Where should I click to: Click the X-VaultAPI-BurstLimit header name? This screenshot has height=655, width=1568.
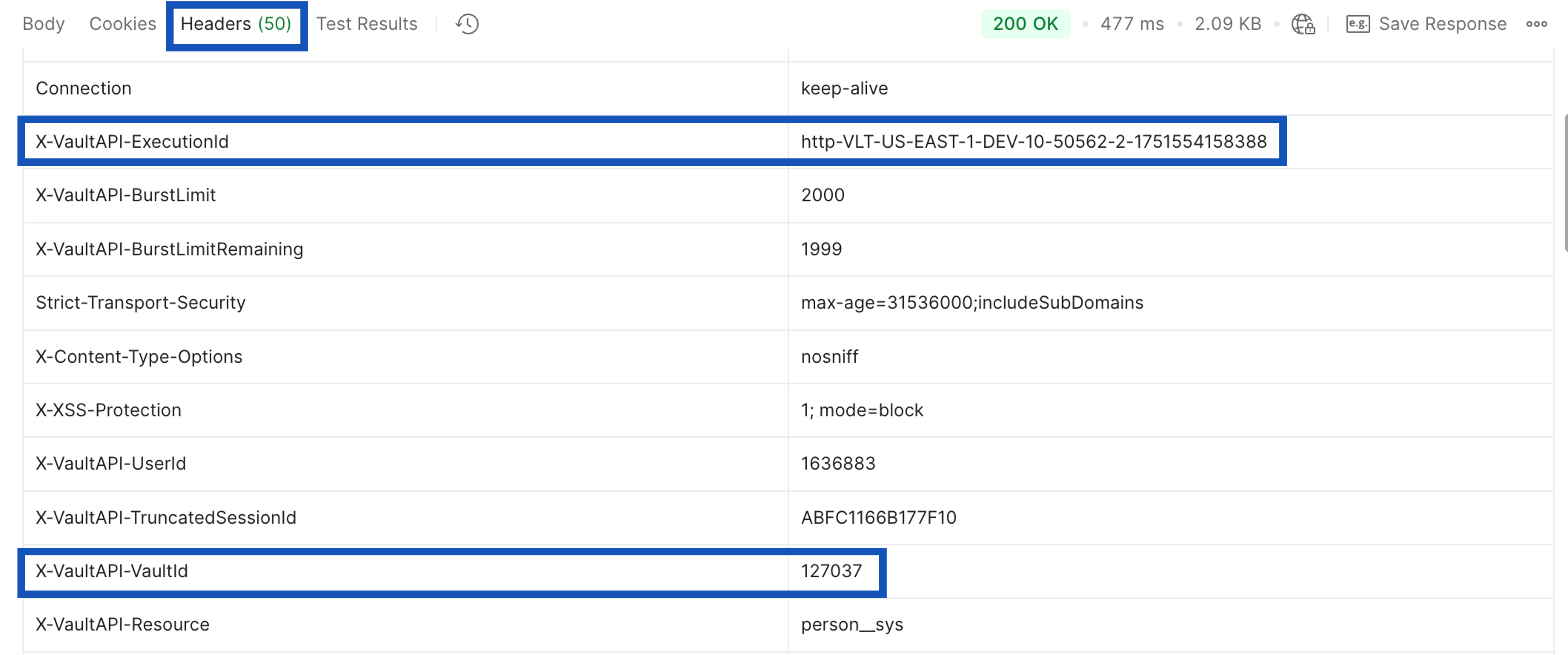click(x=125, y=196)
